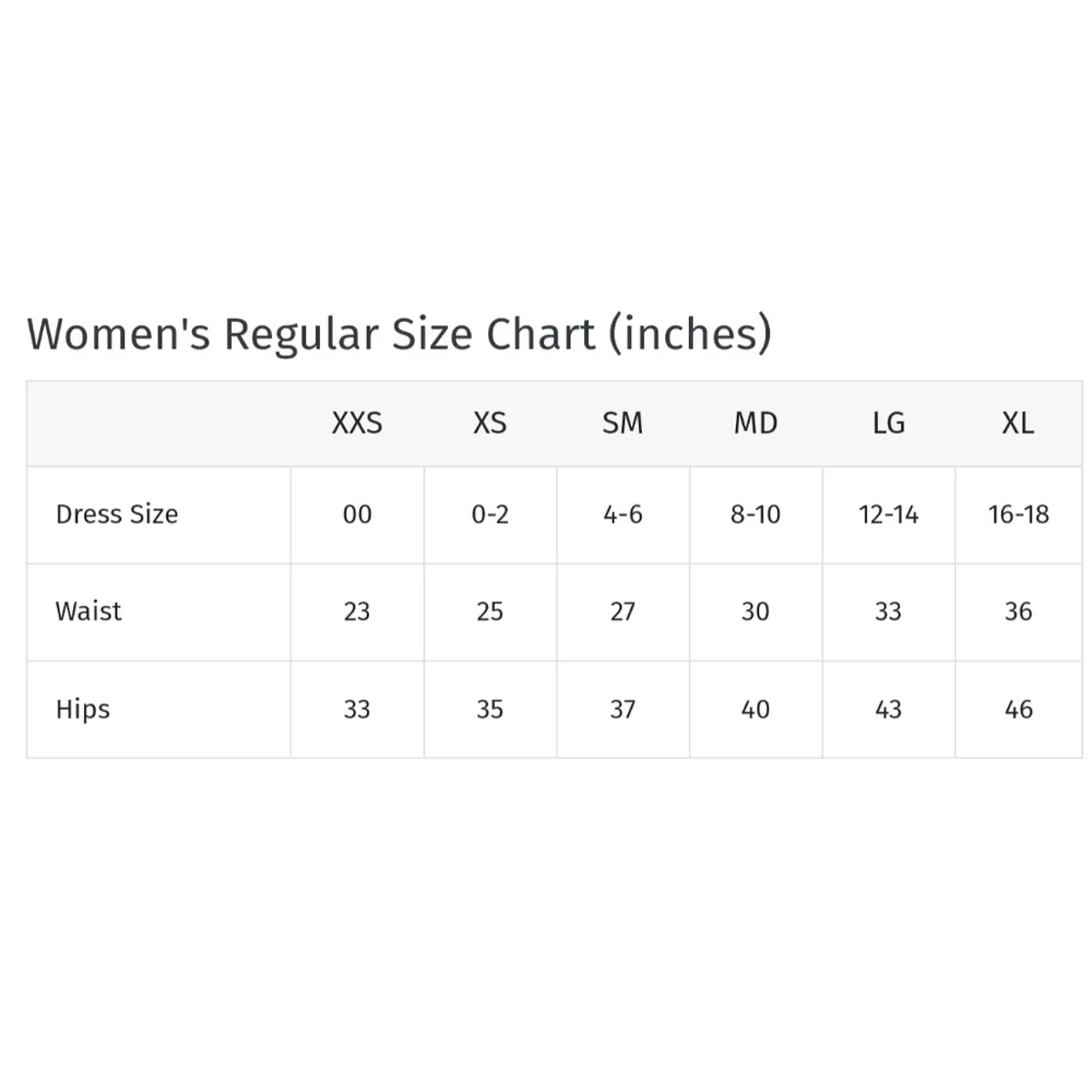Click the SM size header

[622, 423]
